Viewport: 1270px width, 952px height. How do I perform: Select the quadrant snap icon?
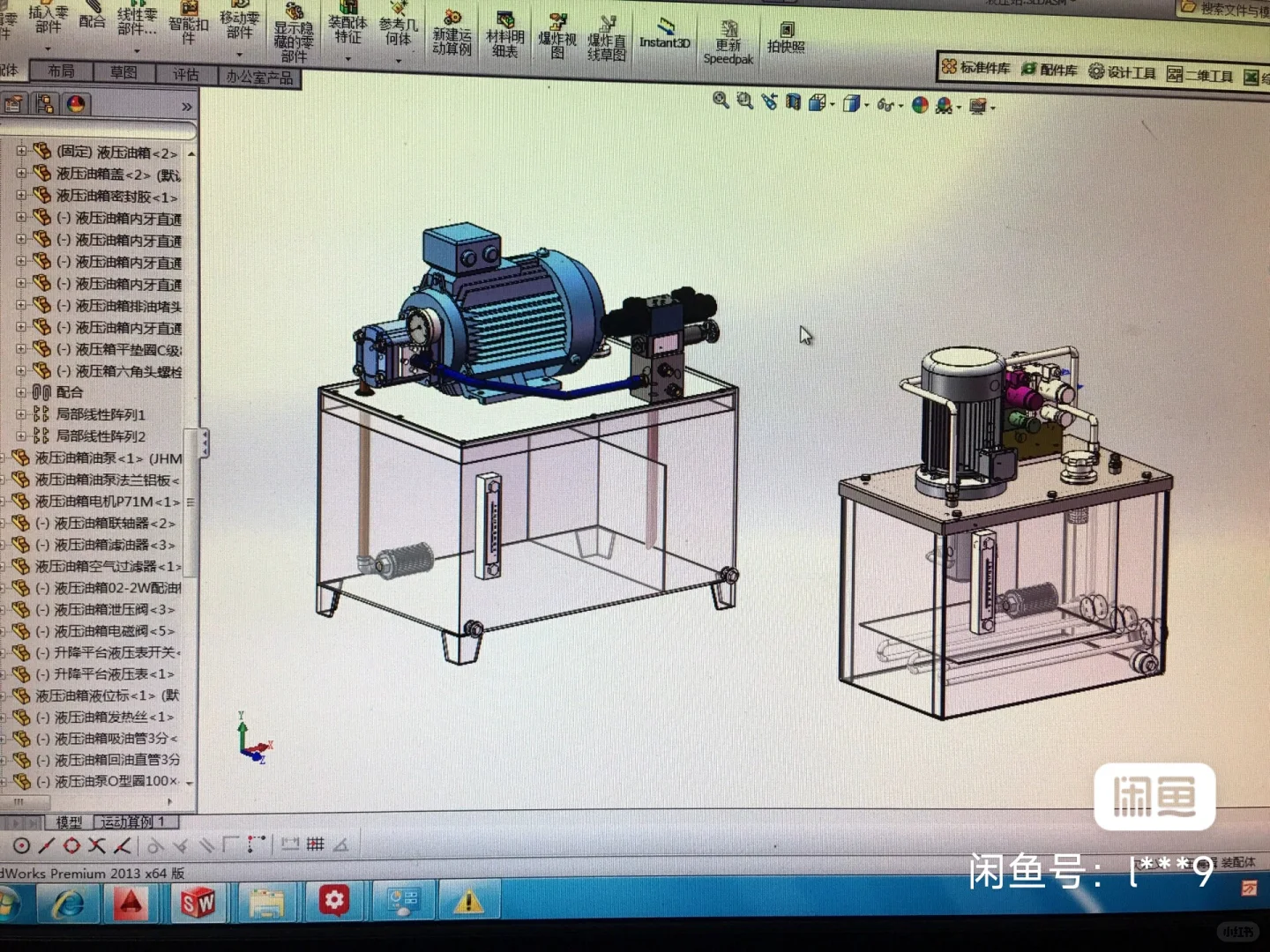click(71, 846)
